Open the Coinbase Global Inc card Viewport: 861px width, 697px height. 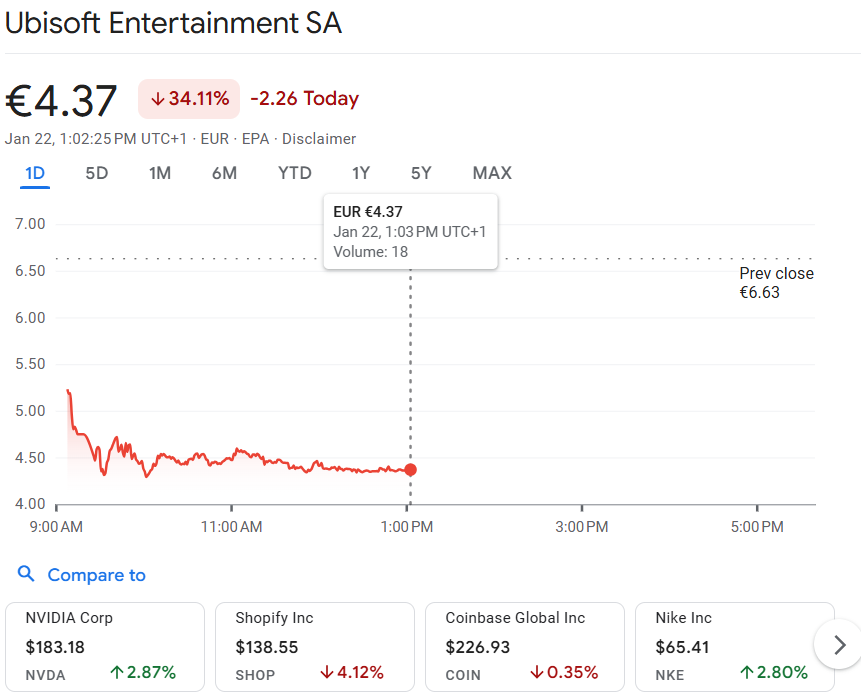[x=524, y=646]
